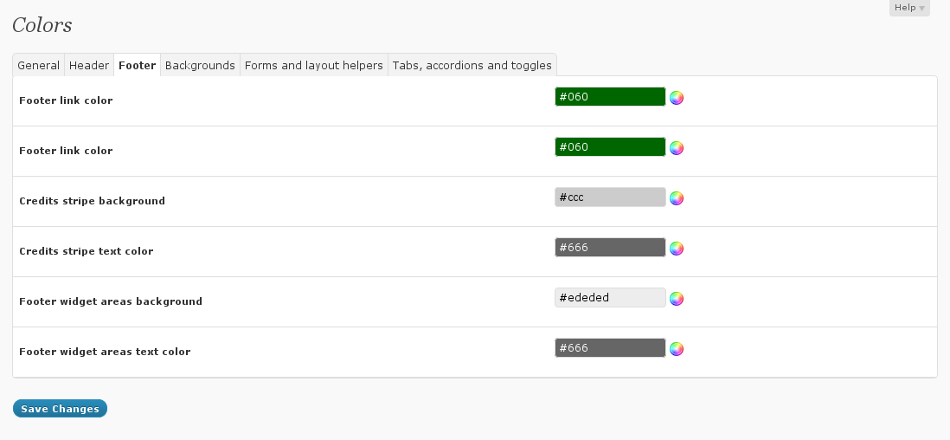Show Tabs, accordions and toggles tab
950x440 pixels.
(x=472, y=65)
